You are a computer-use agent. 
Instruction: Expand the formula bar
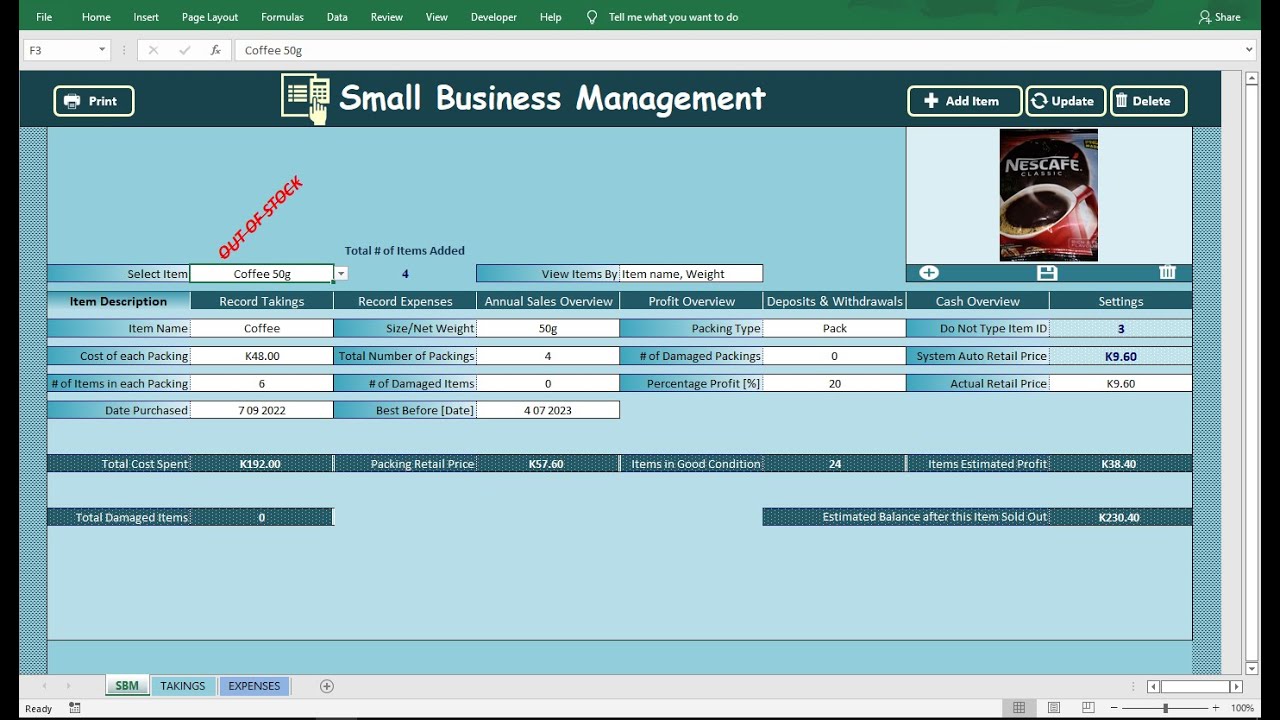pyautogui.click(x=1249, y=50)
